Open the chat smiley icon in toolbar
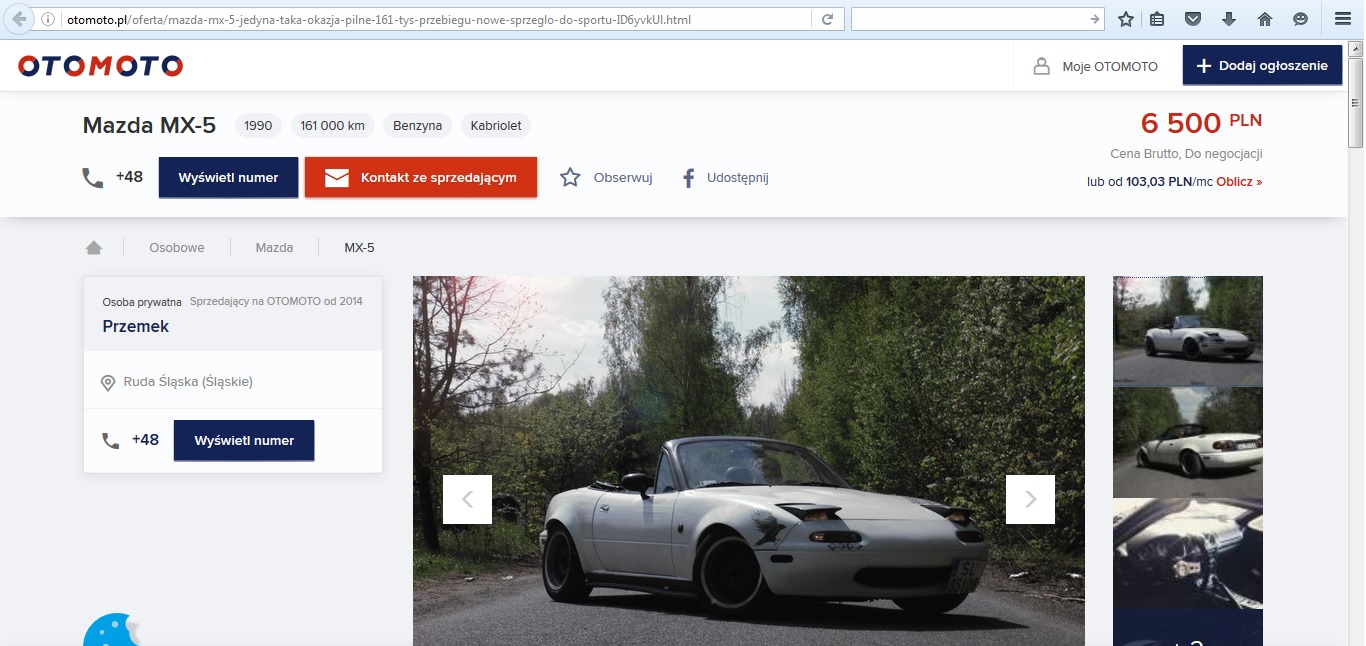This screenshot has width=1366, height=646. click(x=1300, y=19)
